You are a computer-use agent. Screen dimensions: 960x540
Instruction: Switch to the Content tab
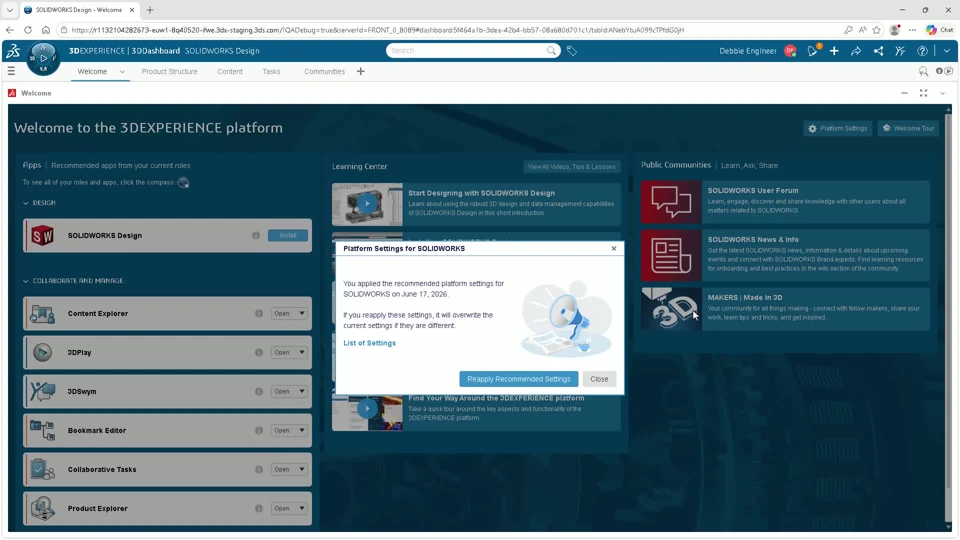pos(230,72)
